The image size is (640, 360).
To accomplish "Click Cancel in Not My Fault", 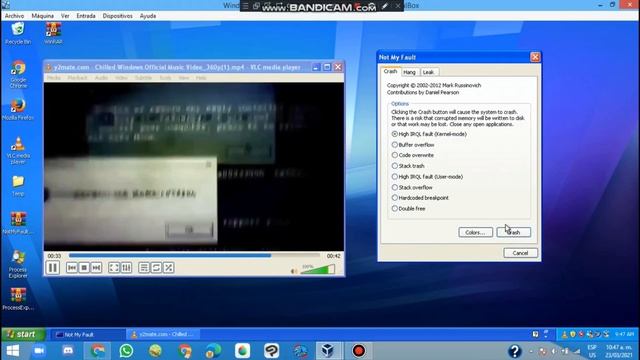I will (x=520, y=253).
